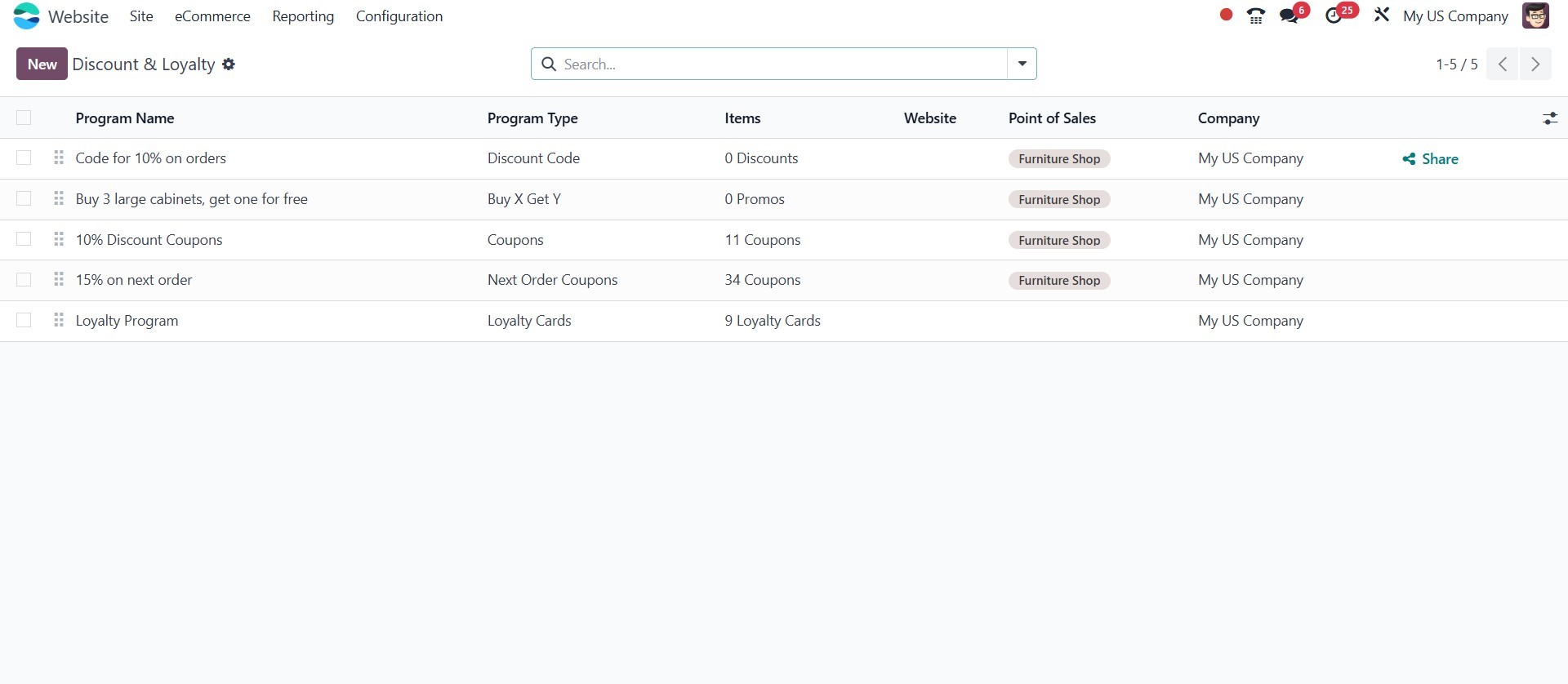
Task: Sort by Point of Sales column
Action: [1052, 118]
